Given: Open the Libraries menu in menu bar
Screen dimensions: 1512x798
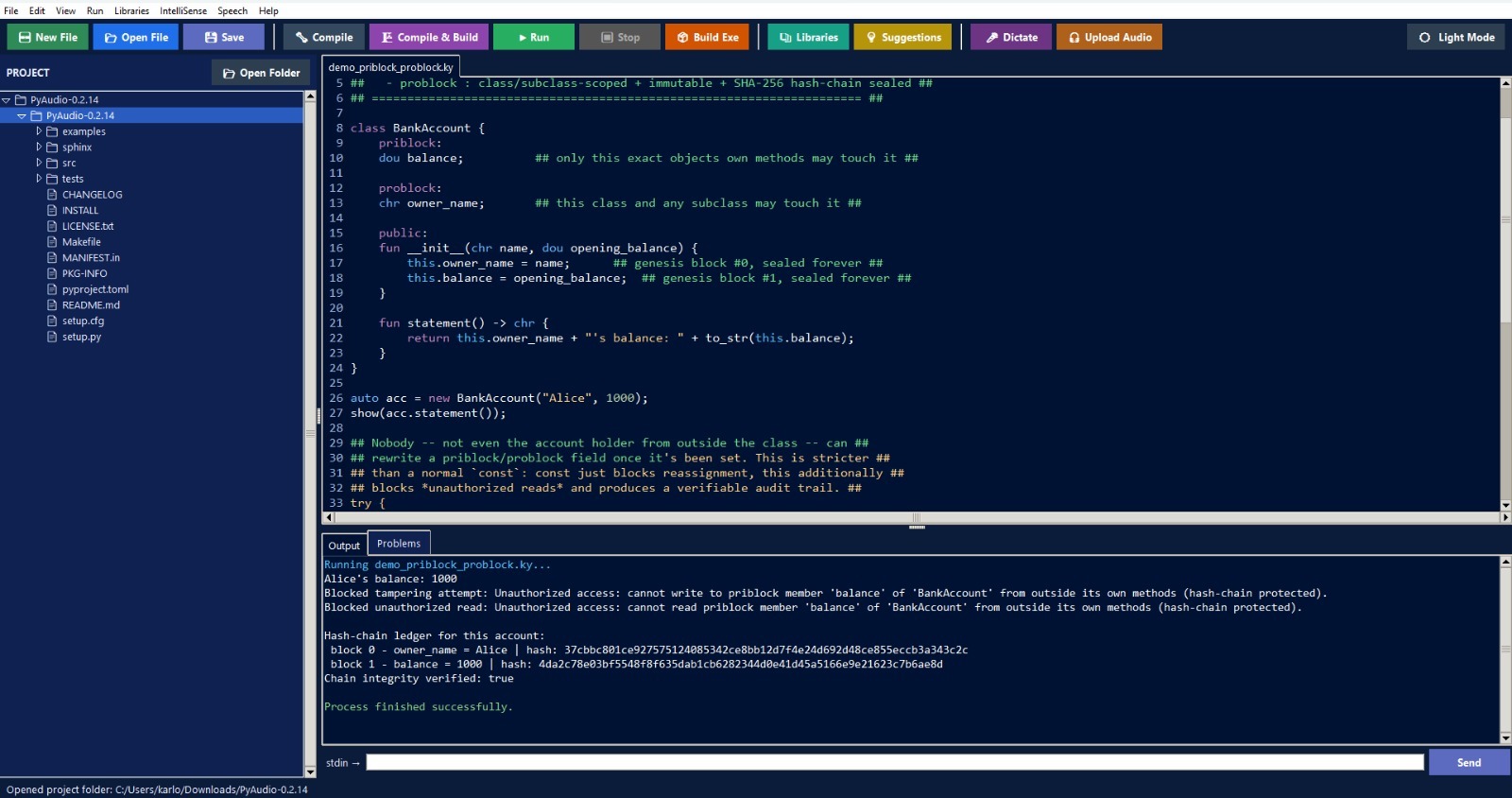Looking at the screenshot, I should tap(131, 10).
